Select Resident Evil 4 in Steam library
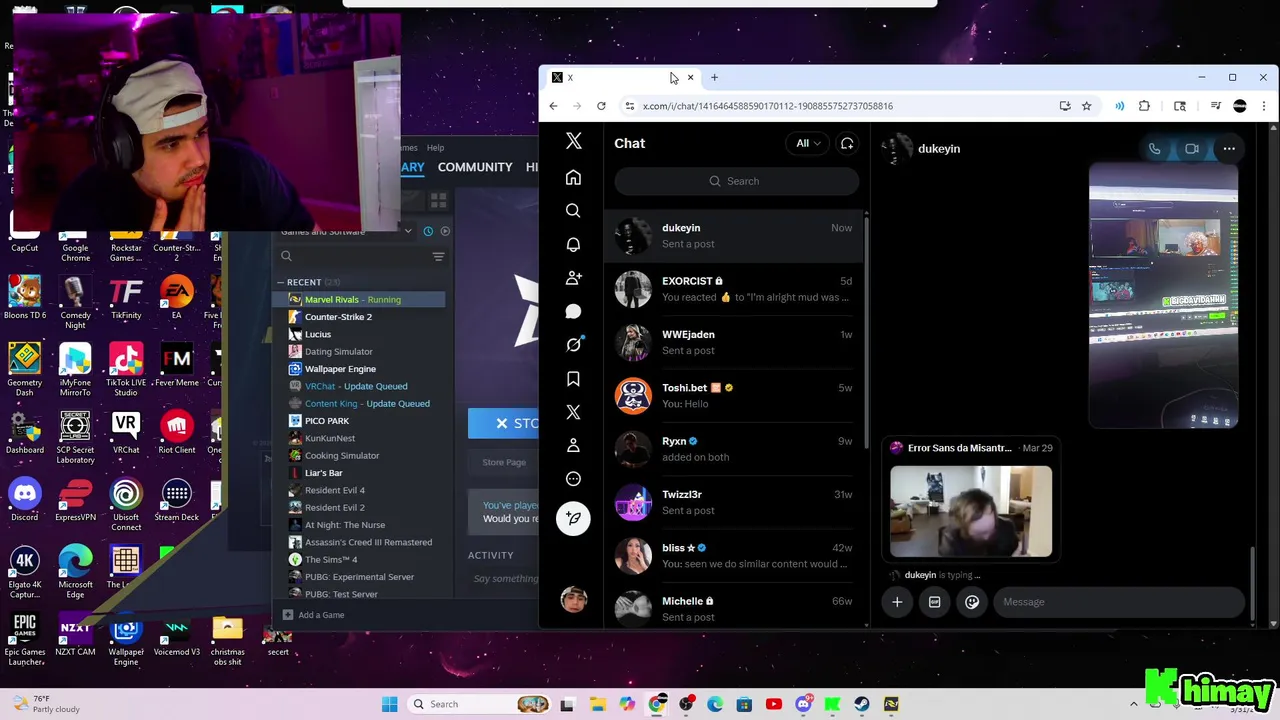Viewport: 1280px width, 720px height. pyautogui.click(x=335, y=490)
